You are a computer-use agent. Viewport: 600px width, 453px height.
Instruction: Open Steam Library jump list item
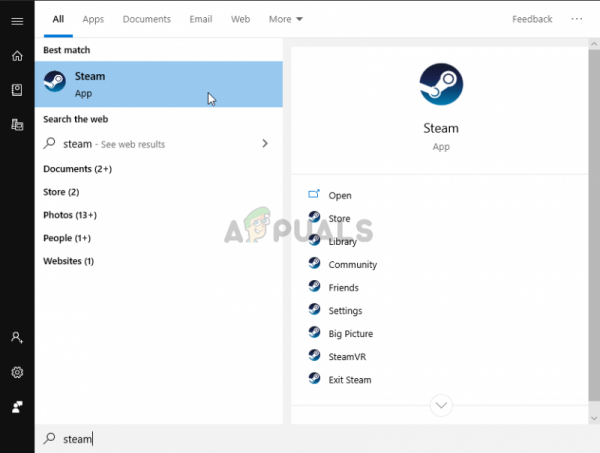pyautogui.click(x=342, y=242)
